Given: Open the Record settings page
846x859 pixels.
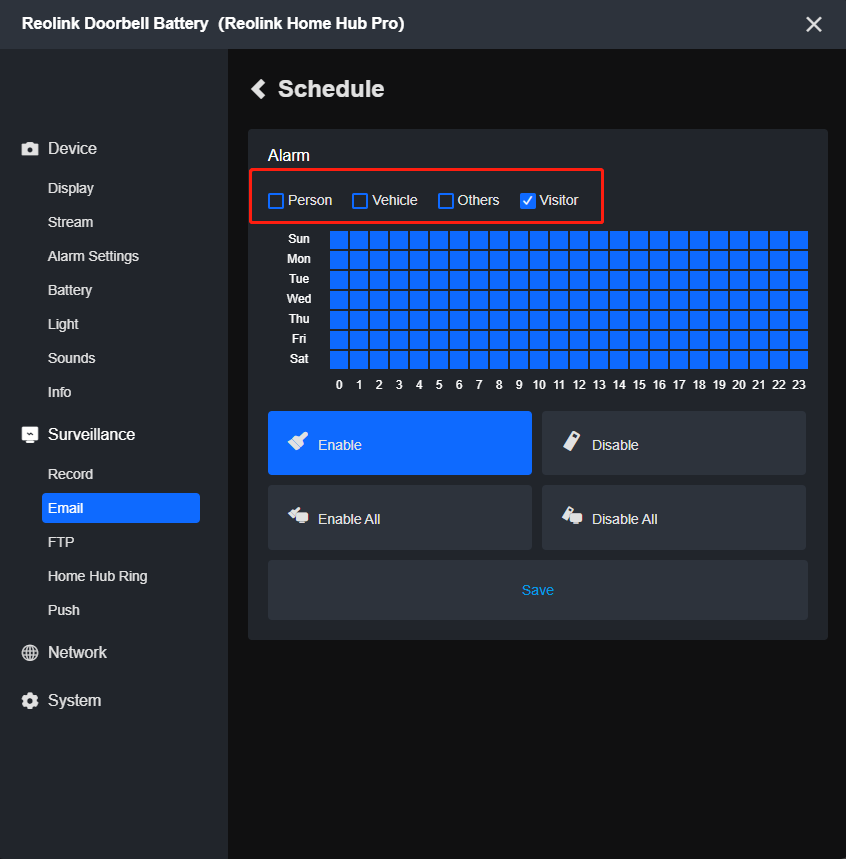Looking at the screenshot, I should [71, 474].
